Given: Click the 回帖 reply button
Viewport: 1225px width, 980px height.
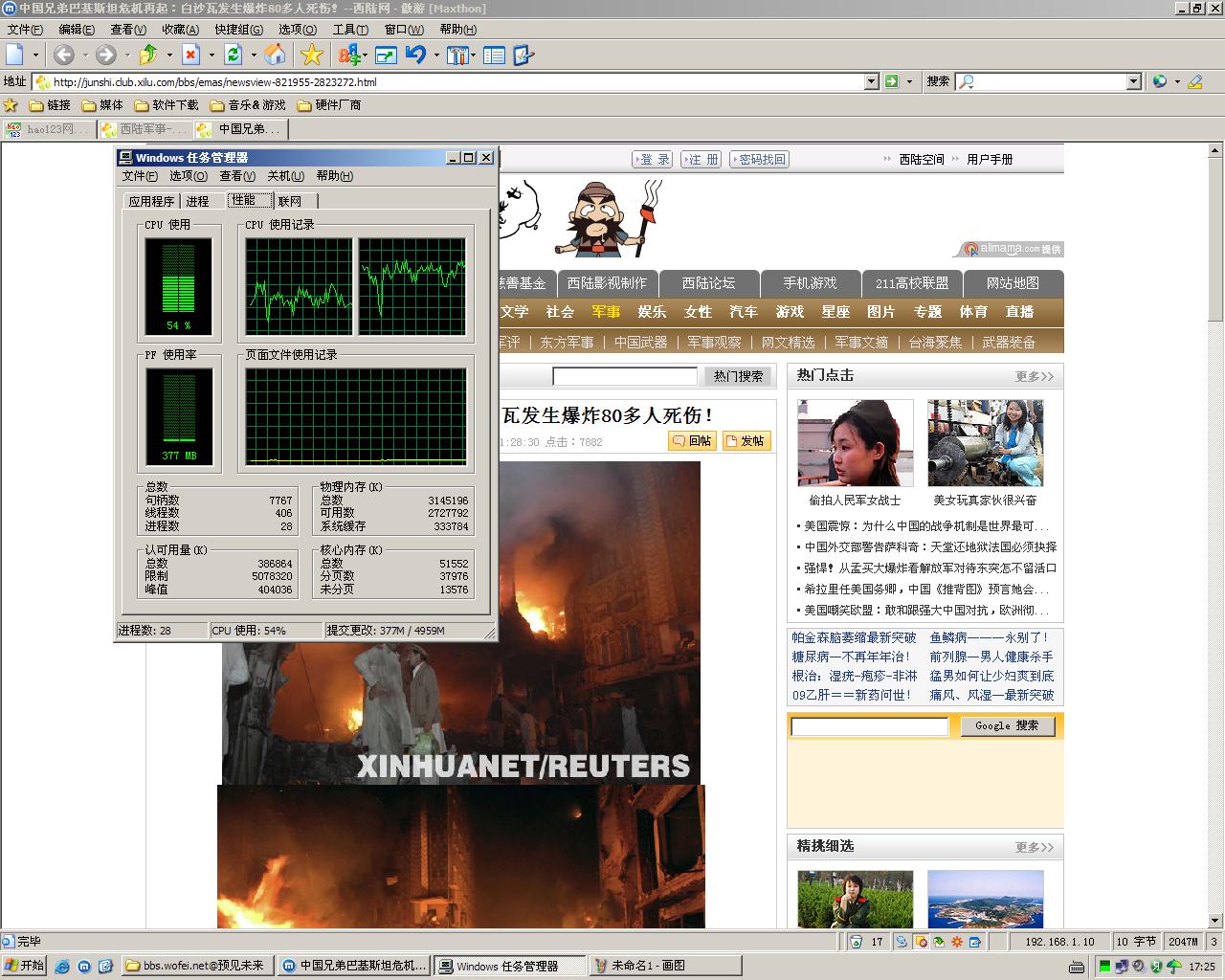Looking at the screenshot, I should tap(692, 440).
